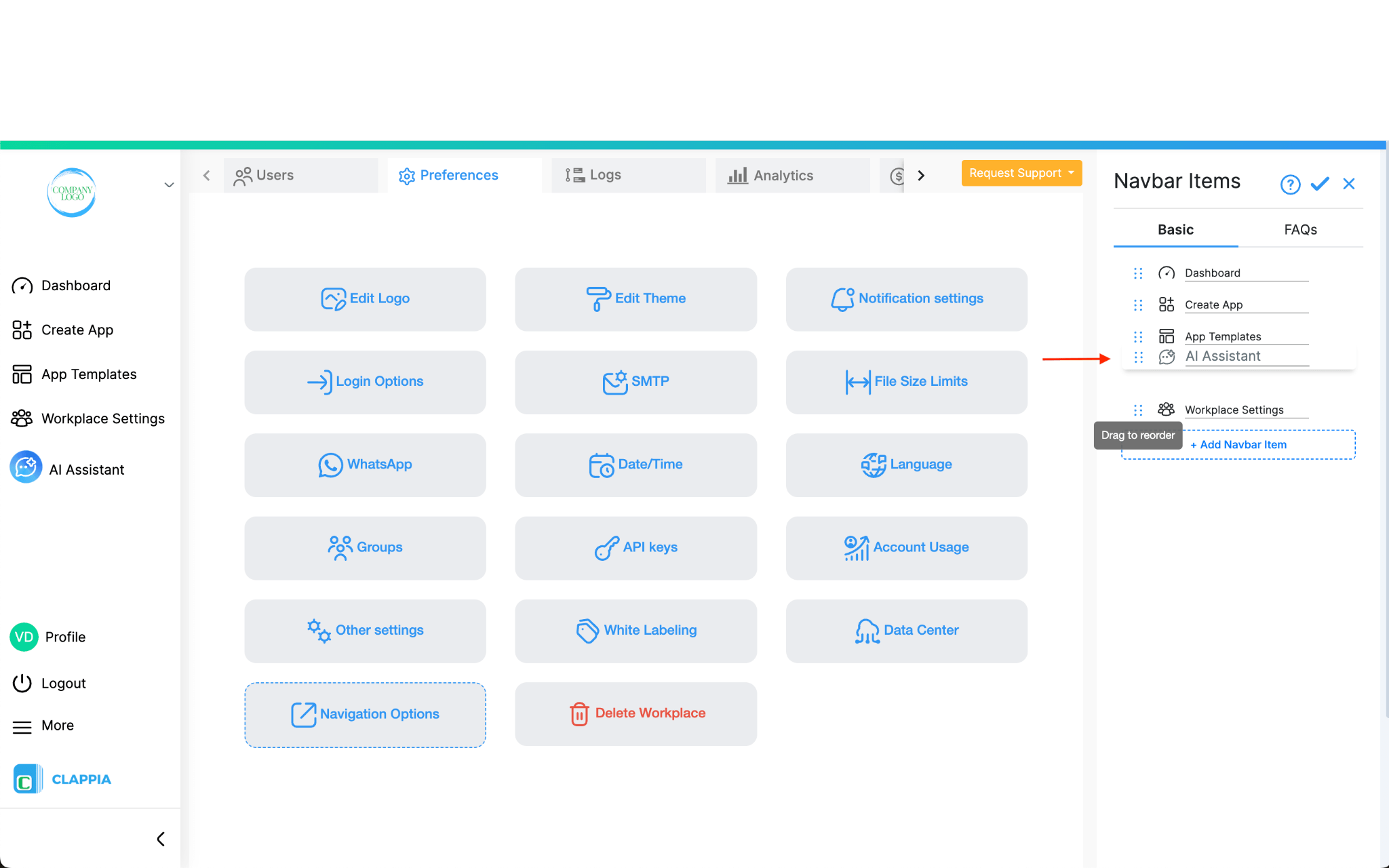The width and height of the screenshot is (1389, 868).
Task: Expand the company logo dropdown chevron
Action: 169,185
